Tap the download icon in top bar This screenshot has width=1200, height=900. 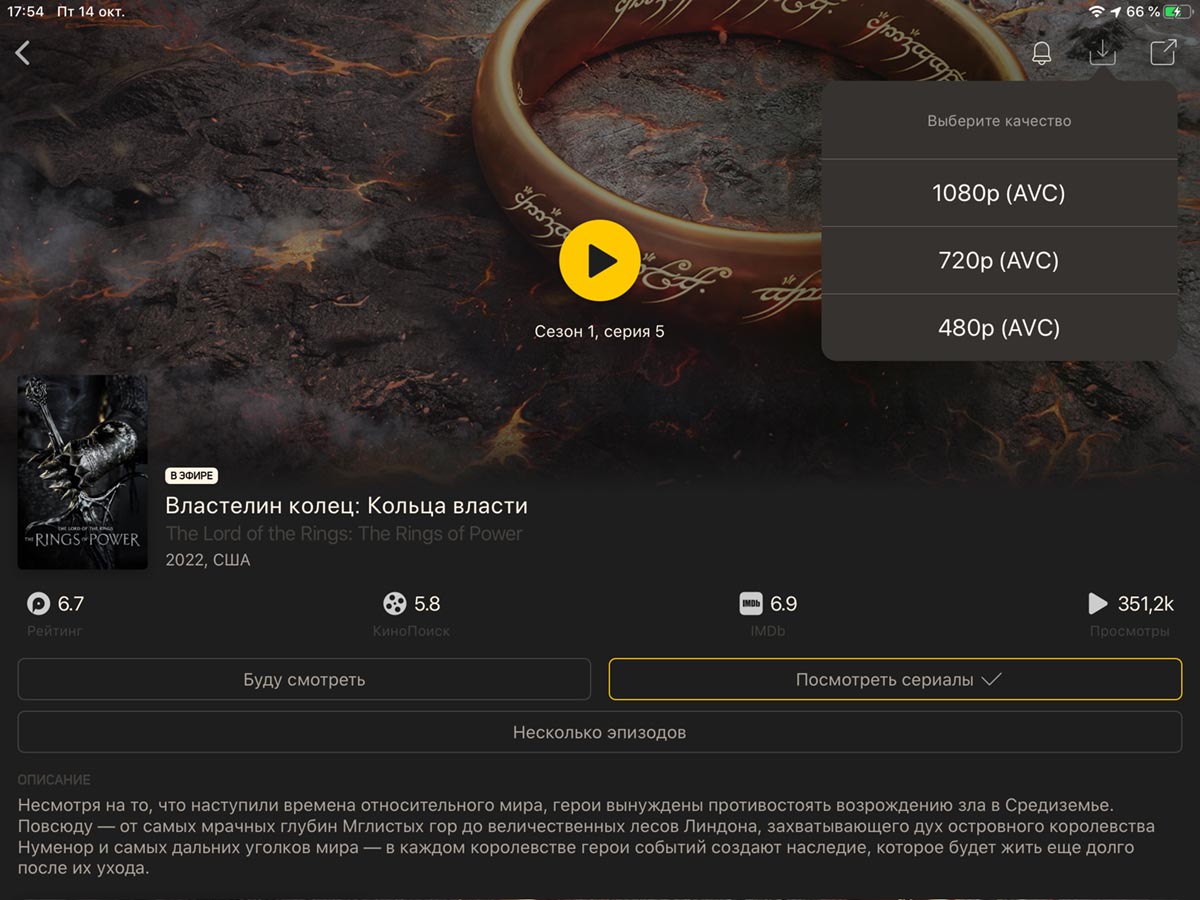point(1102,53)
